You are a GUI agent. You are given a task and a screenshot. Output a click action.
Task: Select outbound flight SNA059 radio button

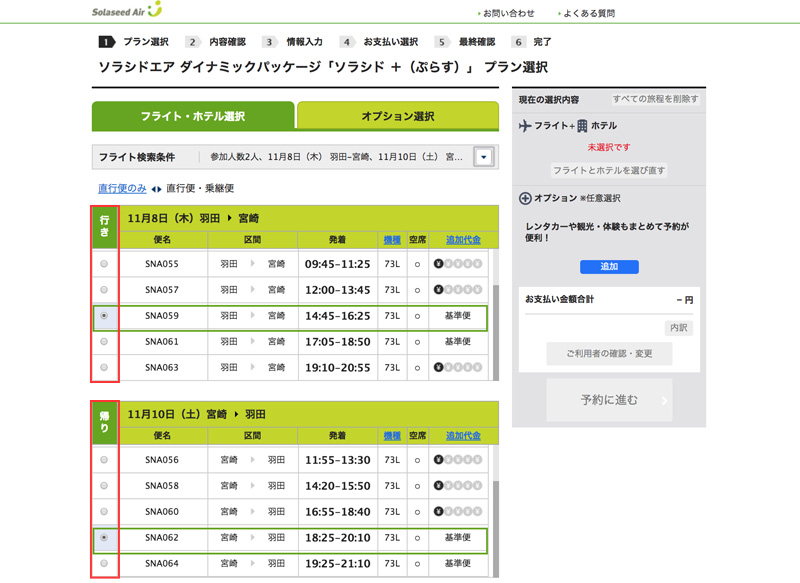click(104, 316)
